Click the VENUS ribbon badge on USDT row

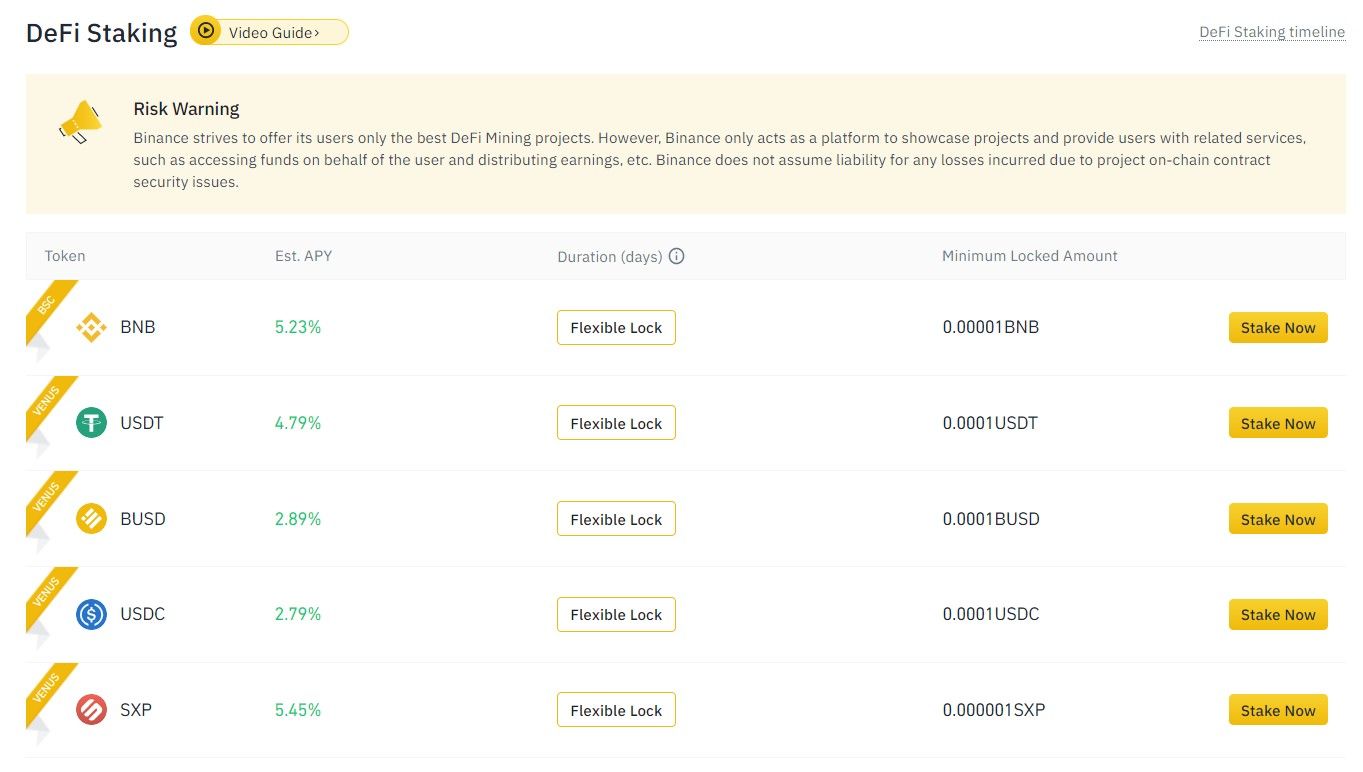47,402
